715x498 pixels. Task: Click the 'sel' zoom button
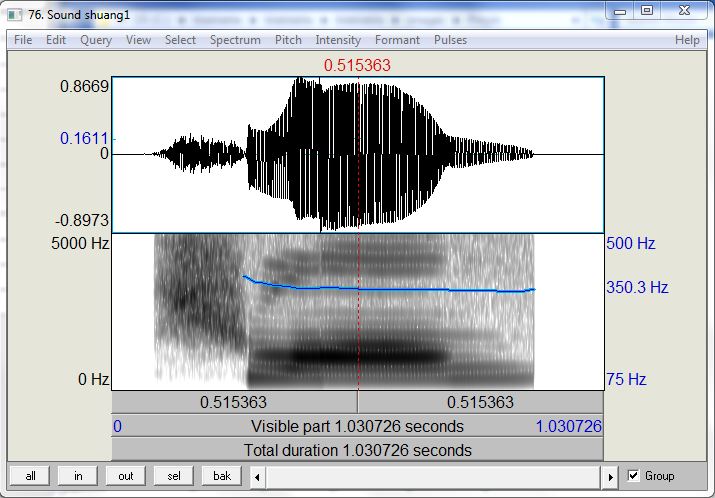pos(174,476)
